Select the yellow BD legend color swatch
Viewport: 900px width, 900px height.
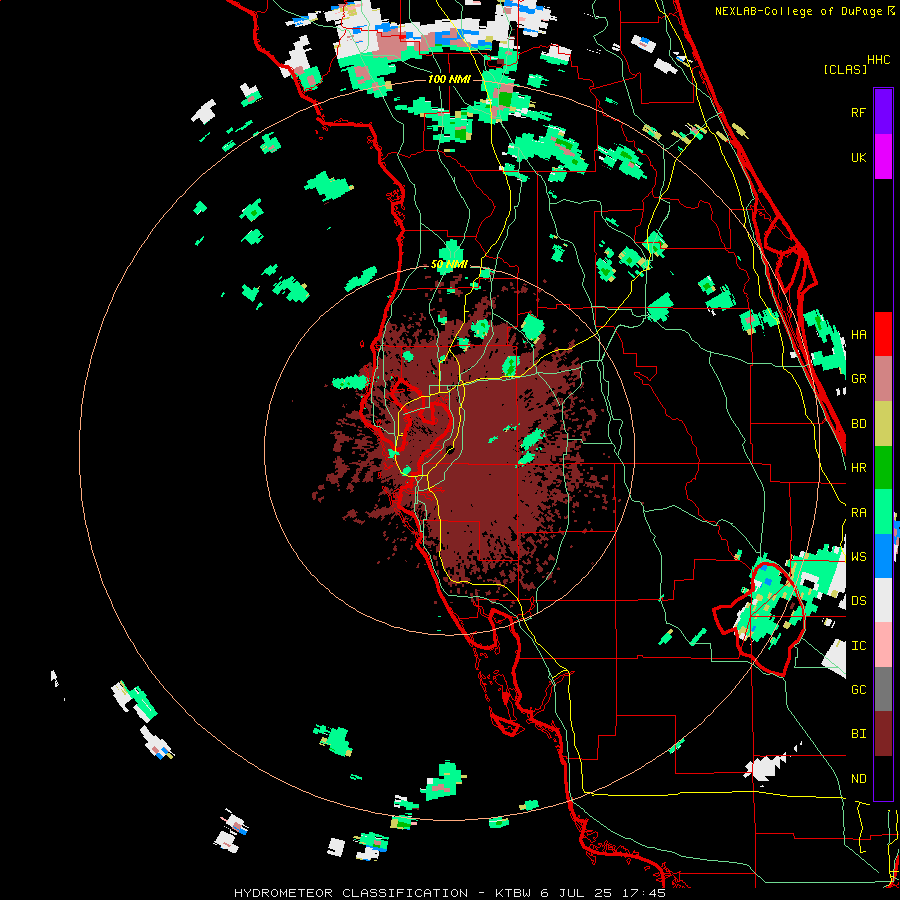[883, 424]
